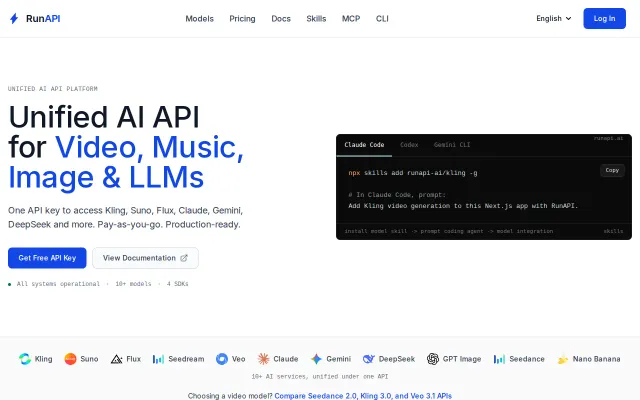Click the GPT Image service label

[462, 359]
